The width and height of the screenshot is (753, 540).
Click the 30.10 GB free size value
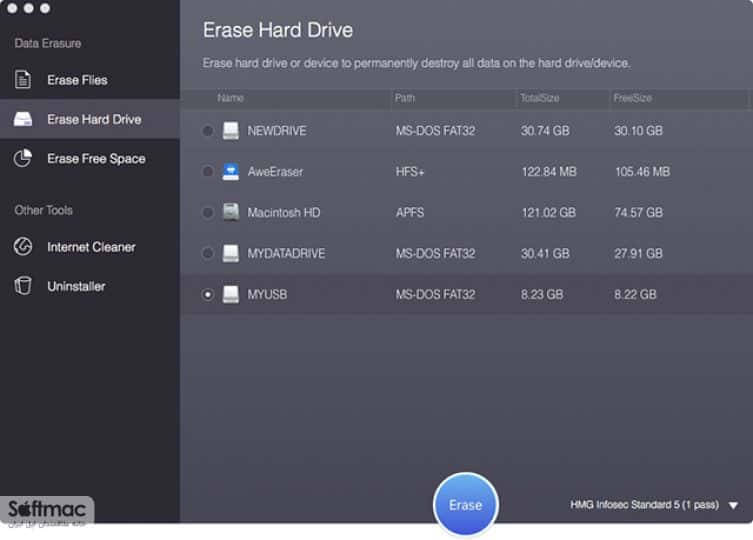(638, 131)
